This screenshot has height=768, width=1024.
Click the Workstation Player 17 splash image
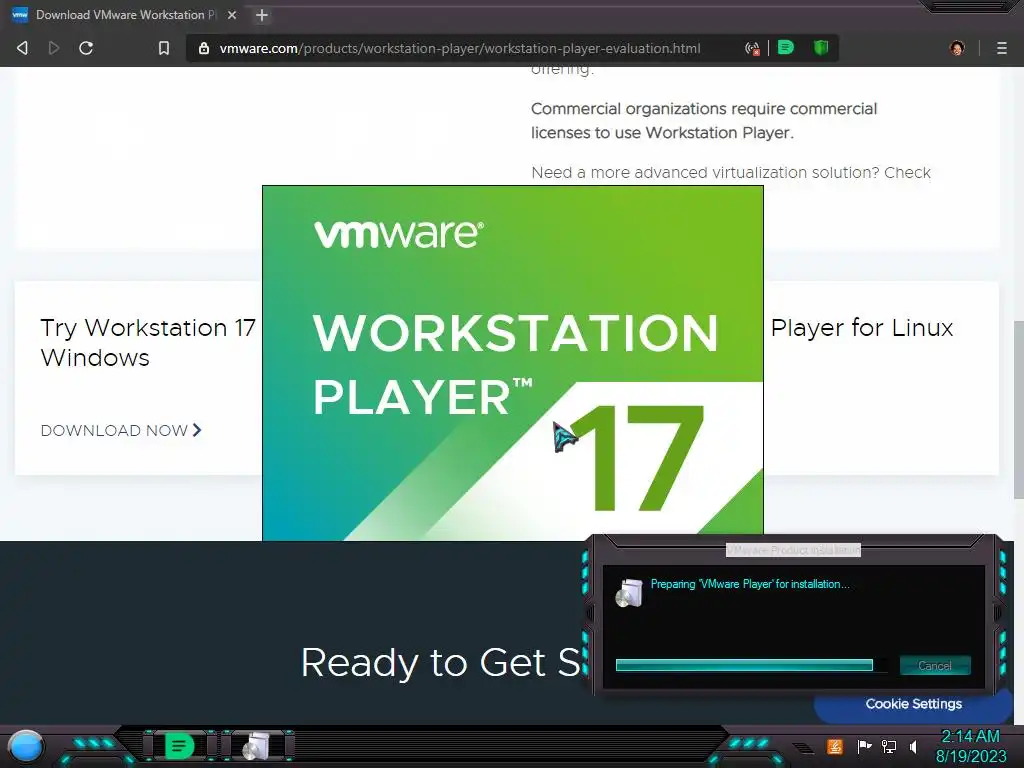(x=513, y=363)
